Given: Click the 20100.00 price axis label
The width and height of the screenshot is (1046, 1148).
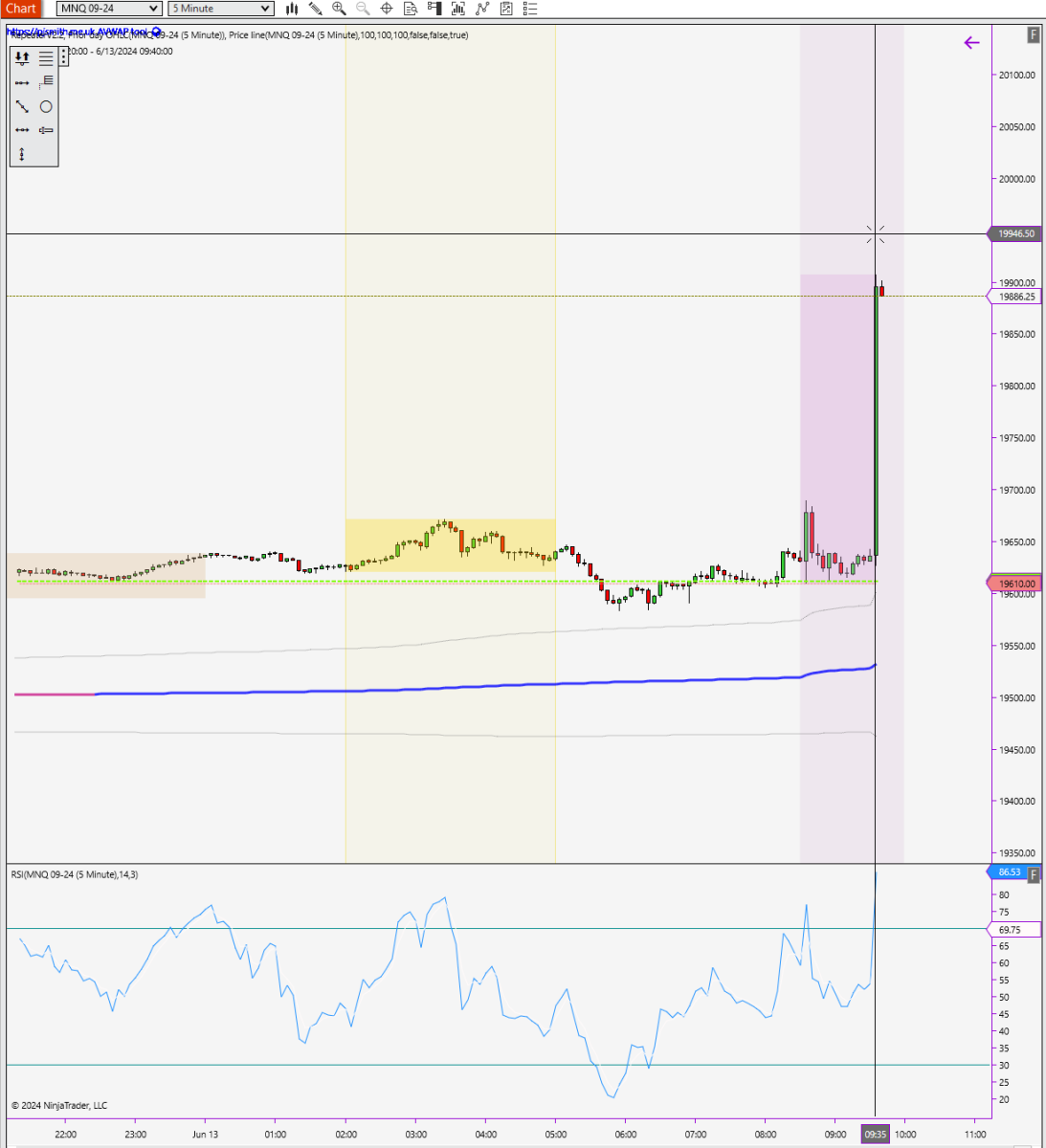Looking at the screenshot, I should coord(1016,75).
